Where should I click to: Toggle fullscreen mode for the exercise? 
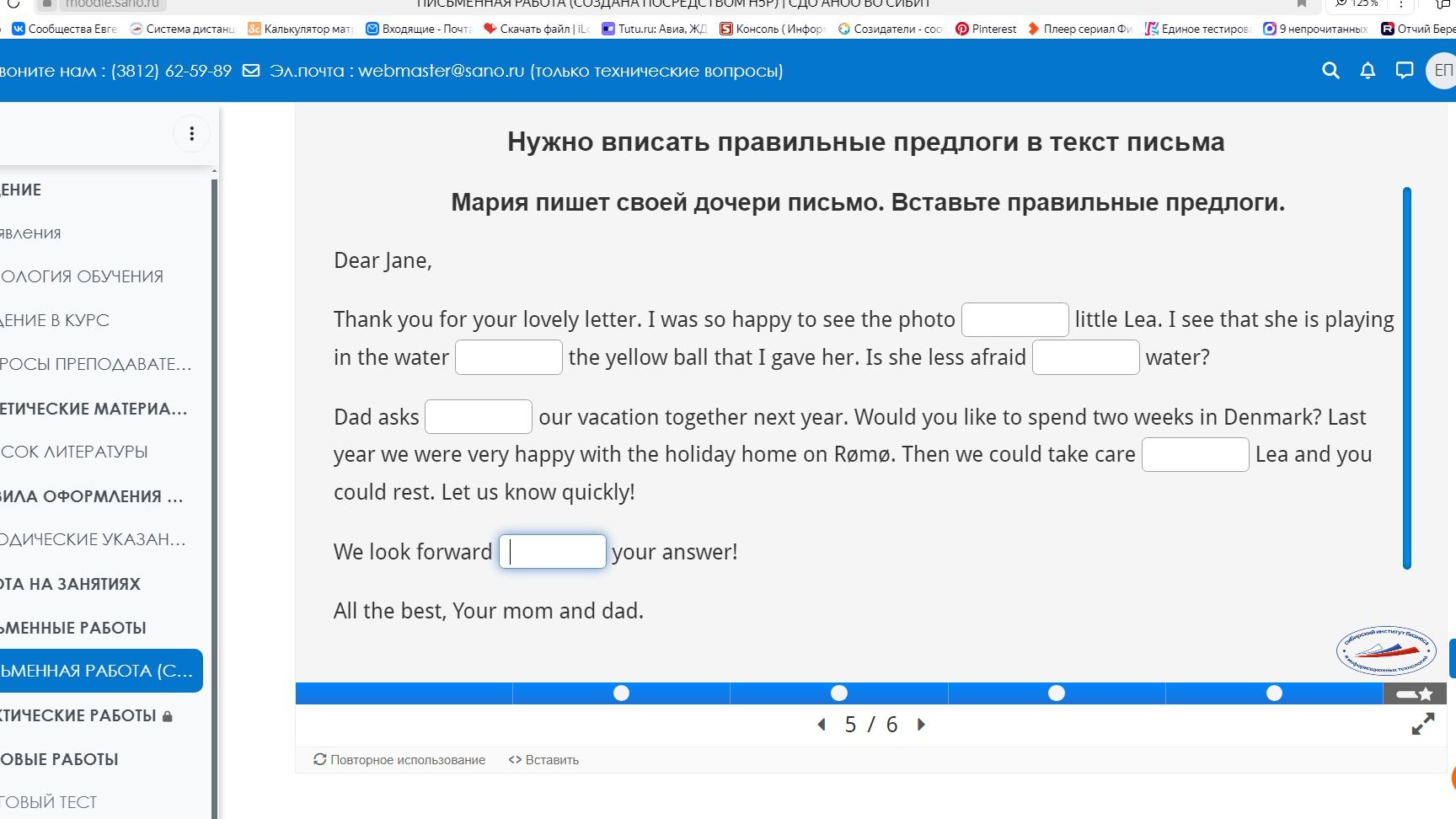click(1423, 724)
